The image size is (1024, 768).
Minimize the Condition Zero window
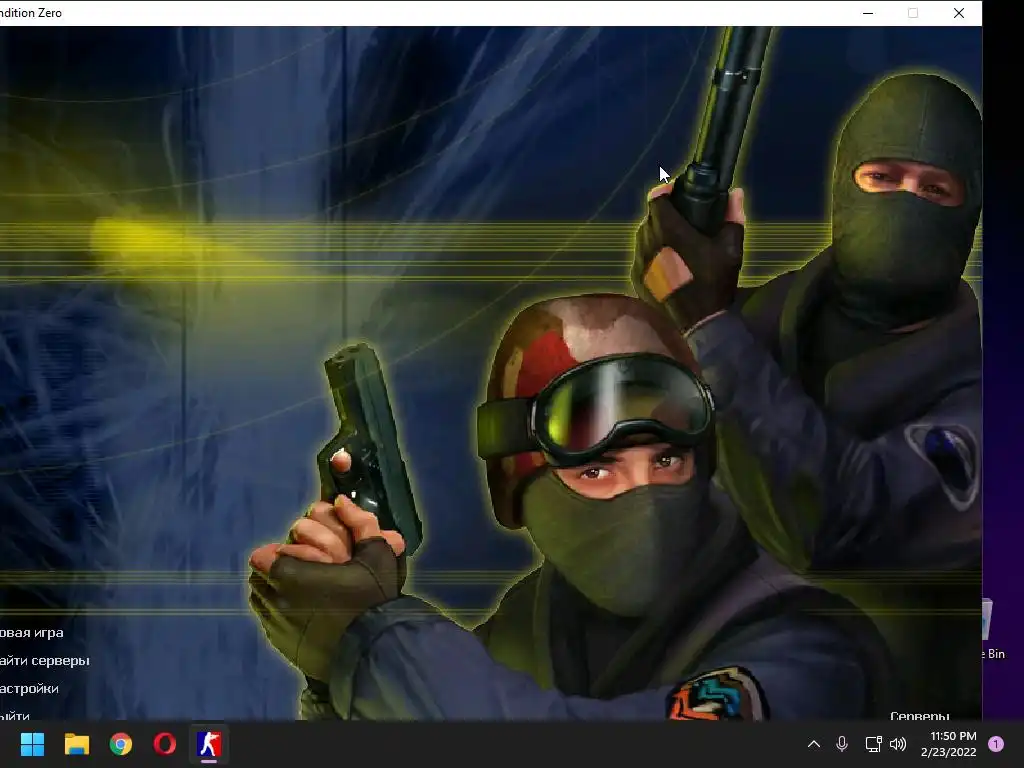coord(868,13)
